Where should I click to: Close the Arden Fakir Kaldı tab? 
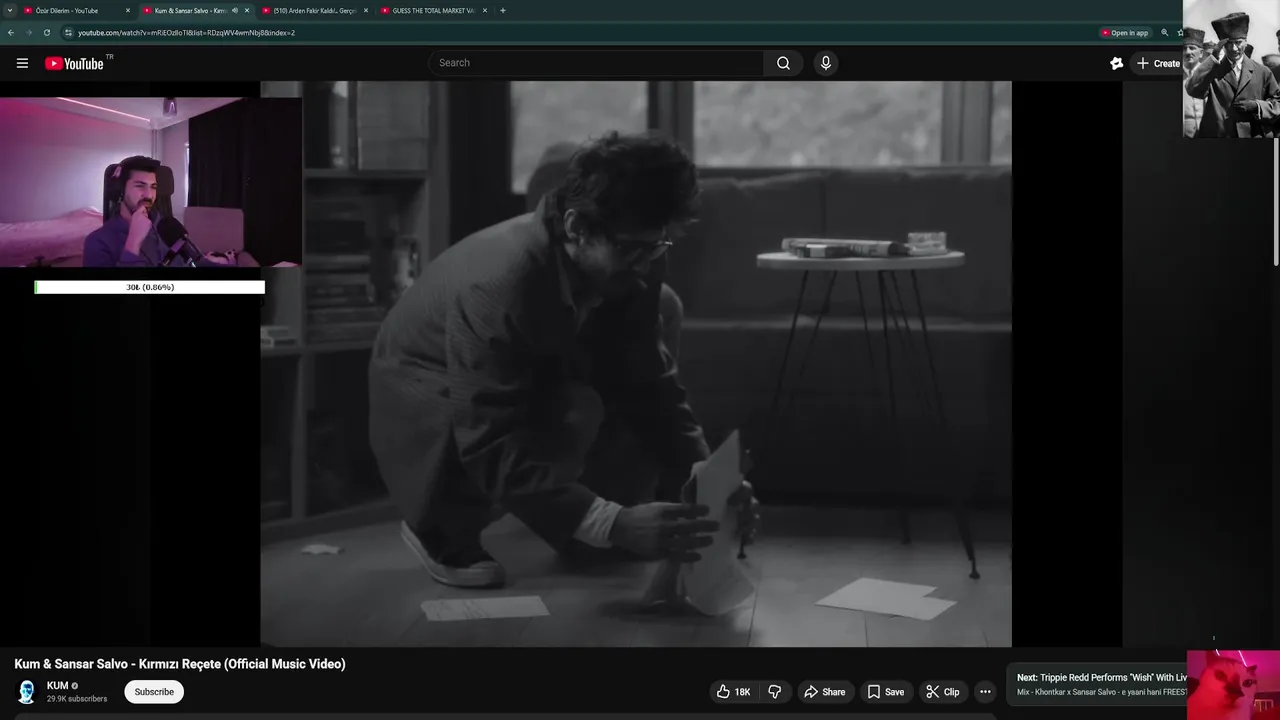366,10
